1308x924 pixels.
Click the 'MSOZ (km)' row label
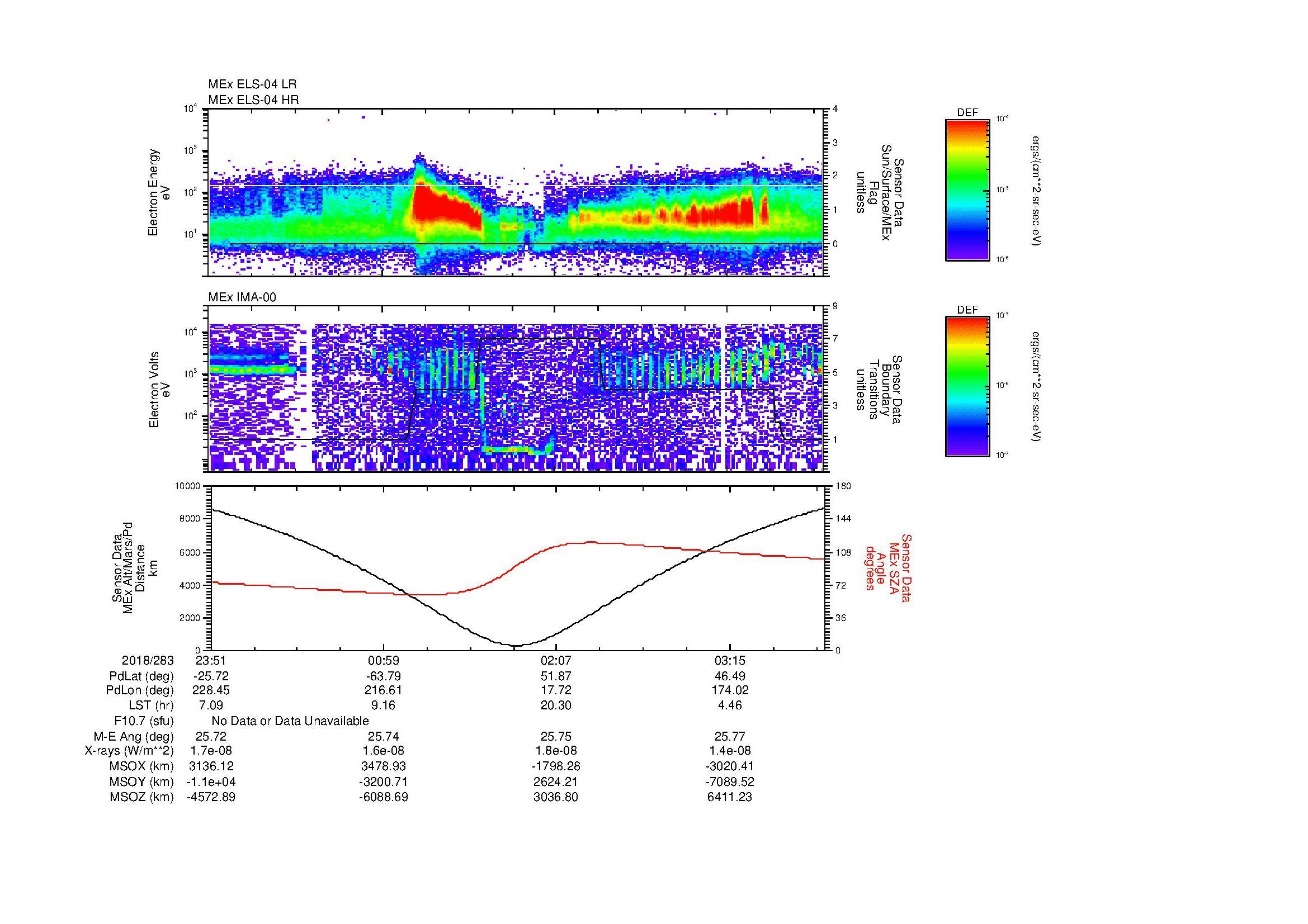tap(141, 797)
